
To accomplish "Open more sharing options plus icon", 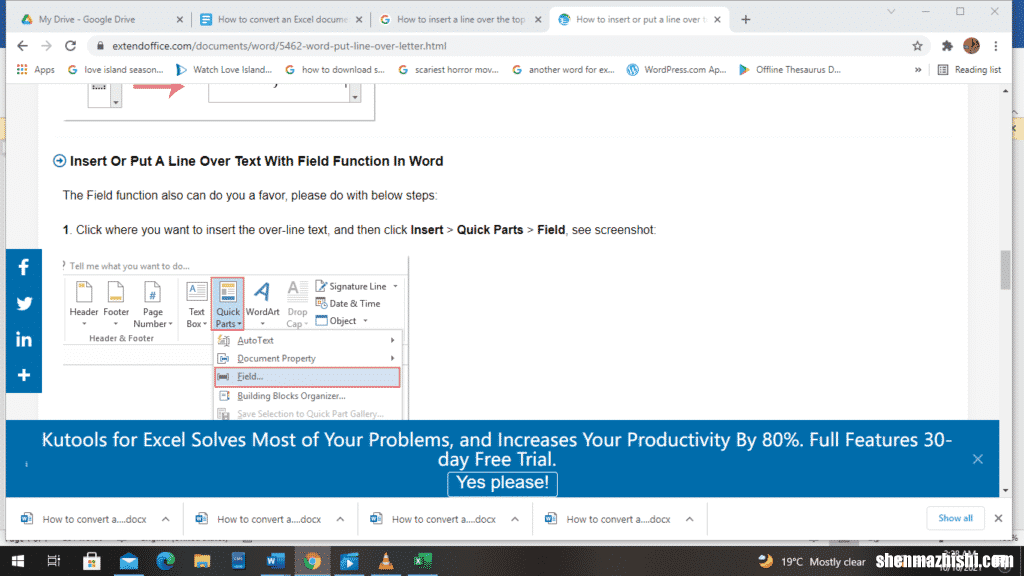I will 24,376.
